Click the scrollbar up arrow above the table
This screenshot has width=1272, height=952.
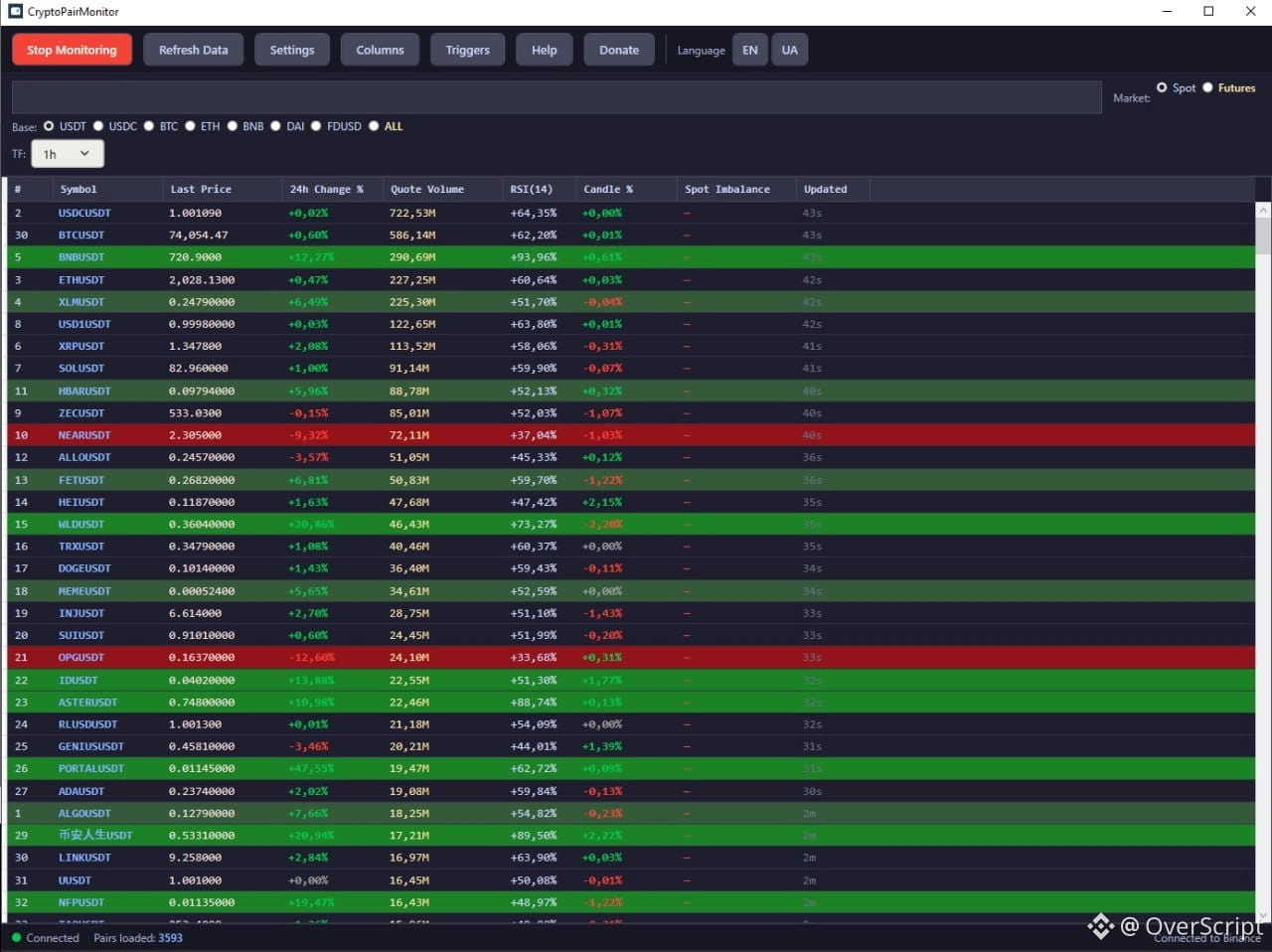[x=1263, y=211]
